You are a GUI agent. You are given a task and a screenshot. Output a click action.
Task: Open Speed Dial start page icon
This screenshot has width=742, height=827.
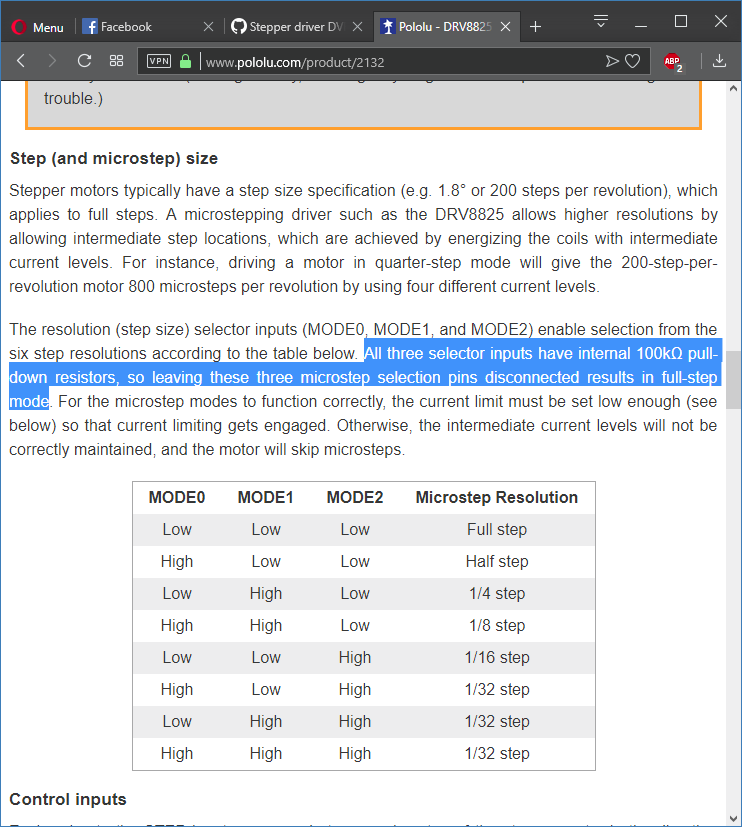tap(116, 61)
